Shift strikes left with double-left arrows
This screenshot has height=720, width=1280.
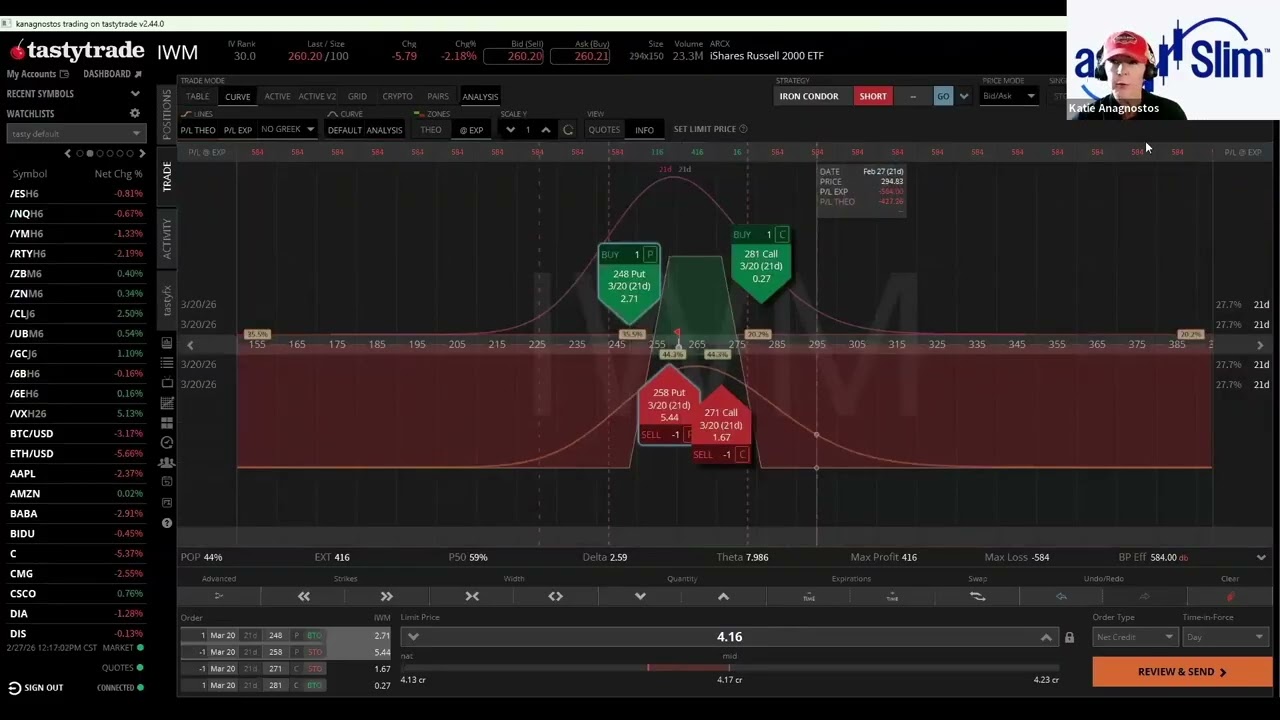point(303,596)
